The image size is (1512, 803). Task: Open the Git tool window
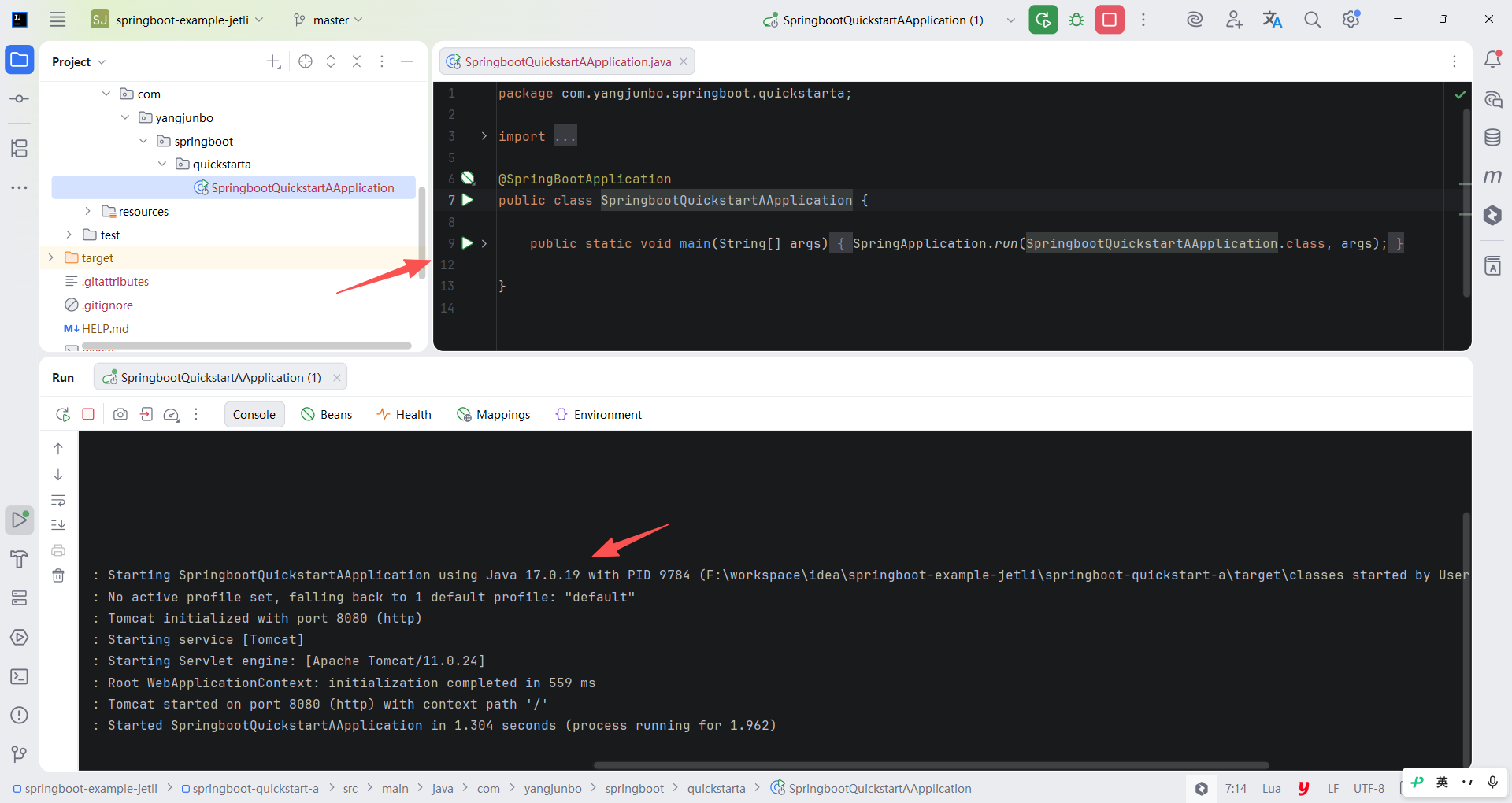(x=20, y=754)
